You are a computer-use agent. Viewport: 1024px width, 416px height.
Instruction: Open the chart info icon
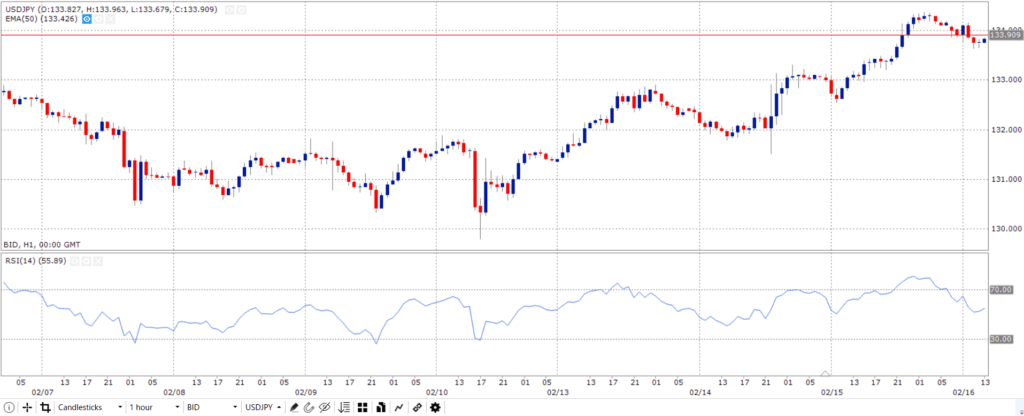9,408
